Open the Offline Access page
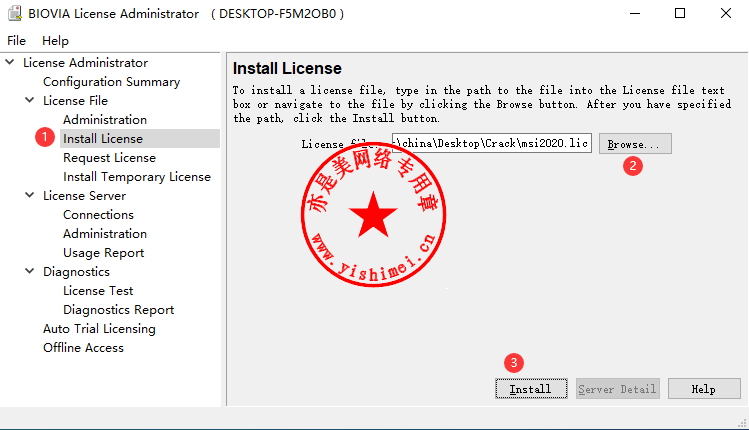Screen dimensions: 749x430 [x=83, y=348]
